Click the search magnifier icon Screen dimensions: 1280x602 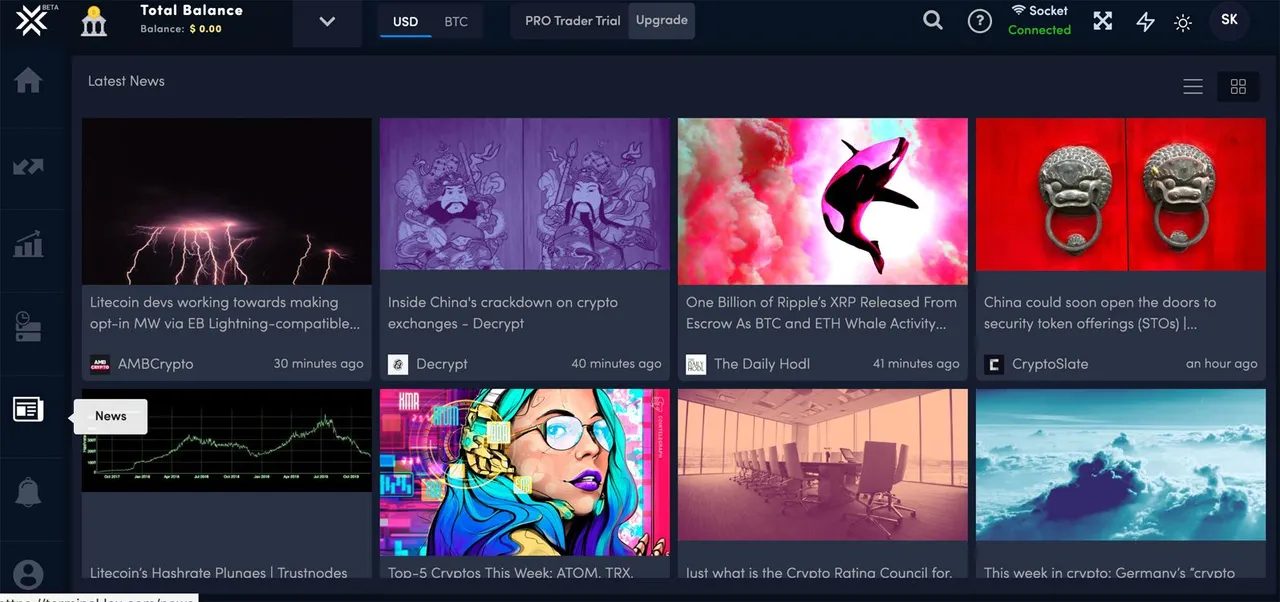[x=933, y=20]
